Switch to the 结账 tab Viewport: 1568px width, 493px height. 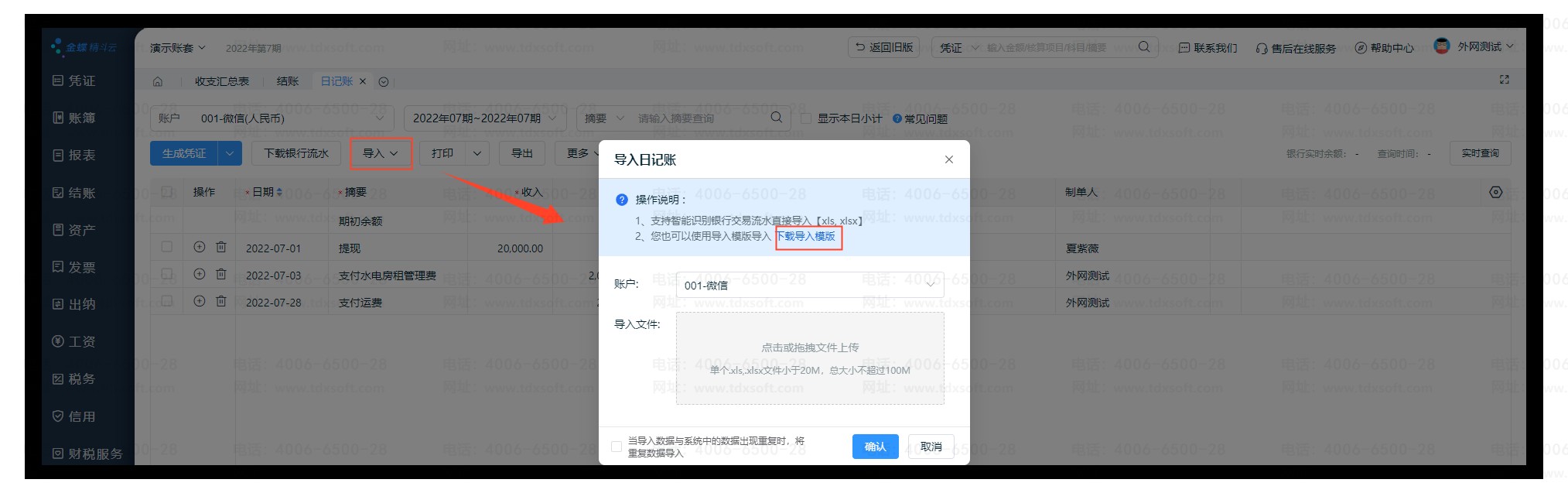click(x=288, y=81)
